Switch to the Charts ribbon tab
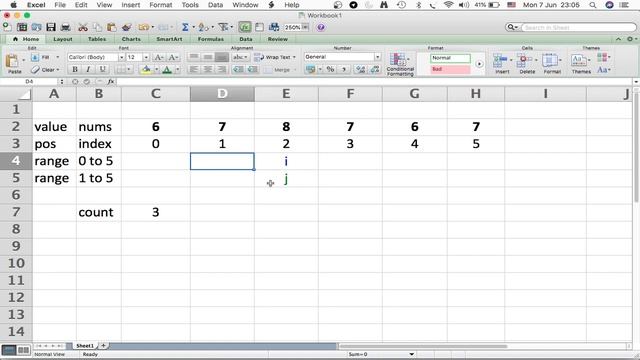The image size is (640, 360). [131, 39]
